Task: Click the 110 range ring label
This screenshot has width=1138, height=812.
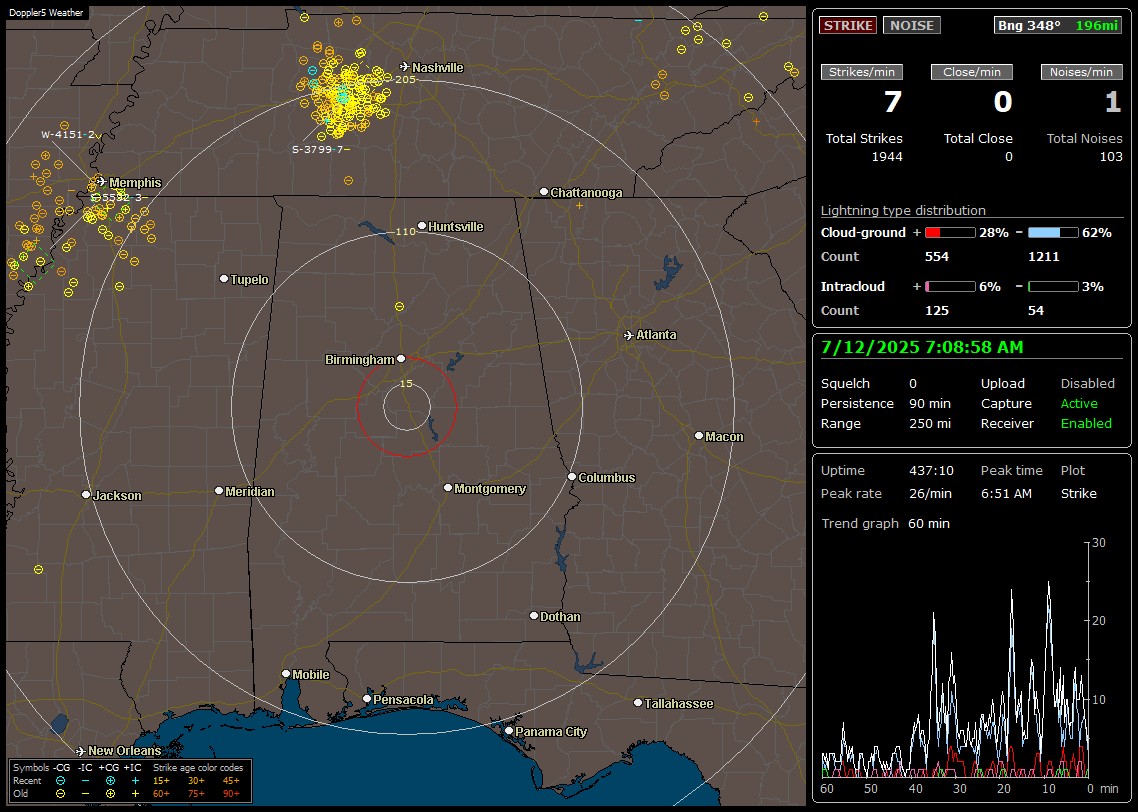Action: pyautogui.click(x=406, y=231)
